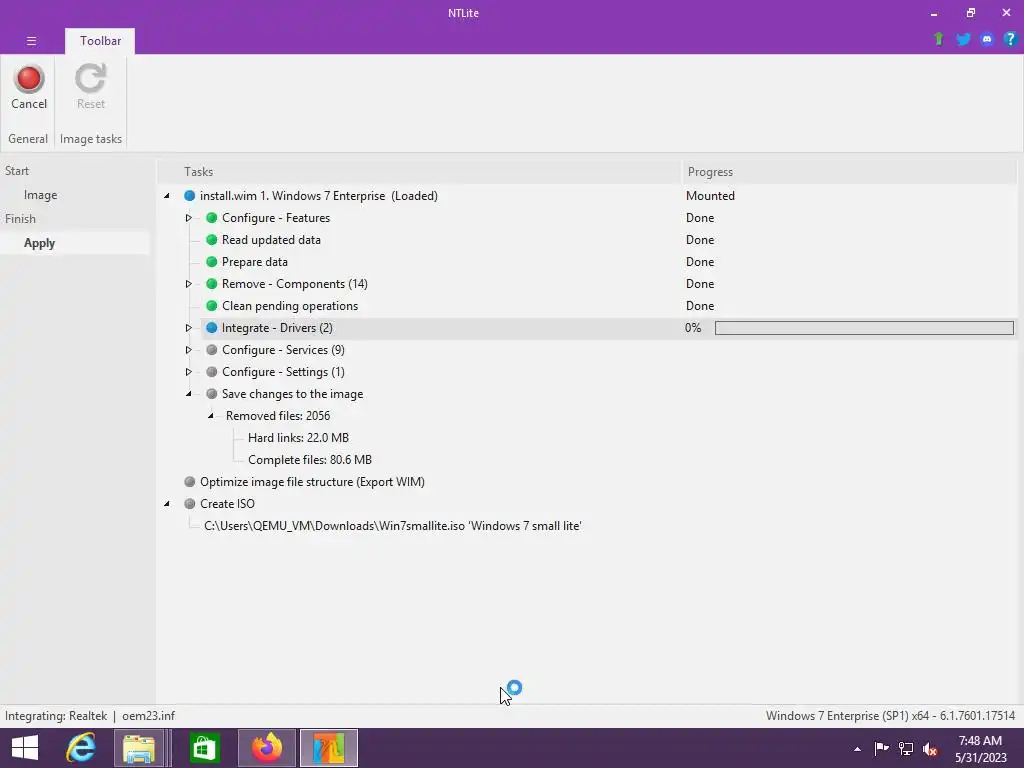Open the Discord icon
The height and width of the screenshot is (768, 1024).
[987, 39]
